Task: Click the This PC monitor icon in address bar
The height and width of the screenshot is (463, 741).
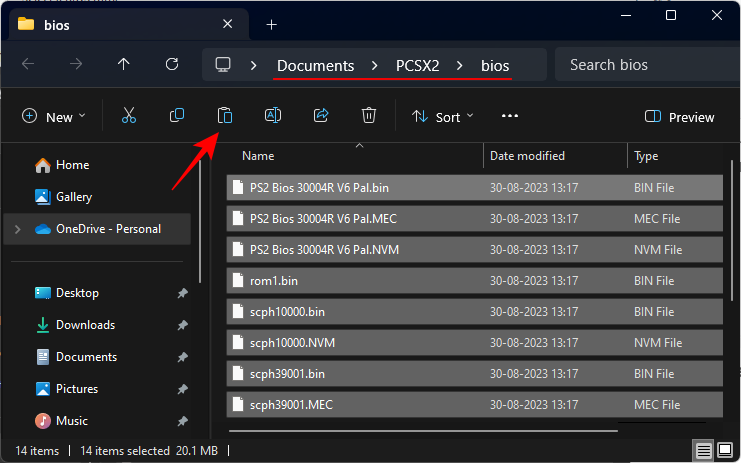Action: coord(223,64)
